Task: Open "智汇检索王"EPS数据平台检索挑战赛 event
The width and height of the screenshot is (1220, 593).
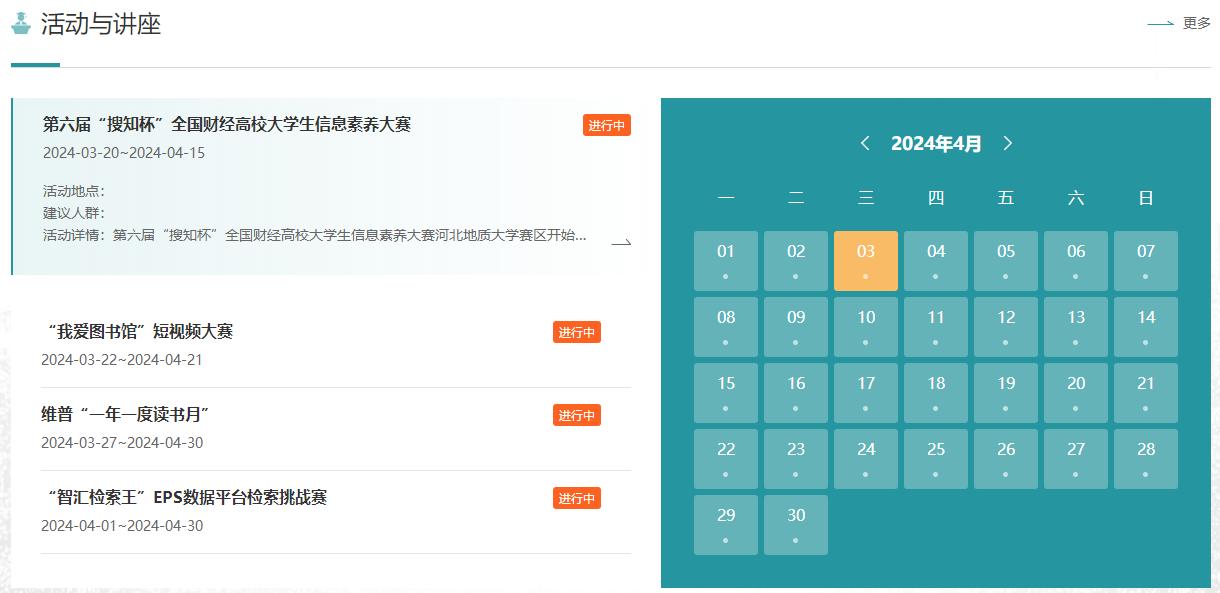Action: (186, 497)
